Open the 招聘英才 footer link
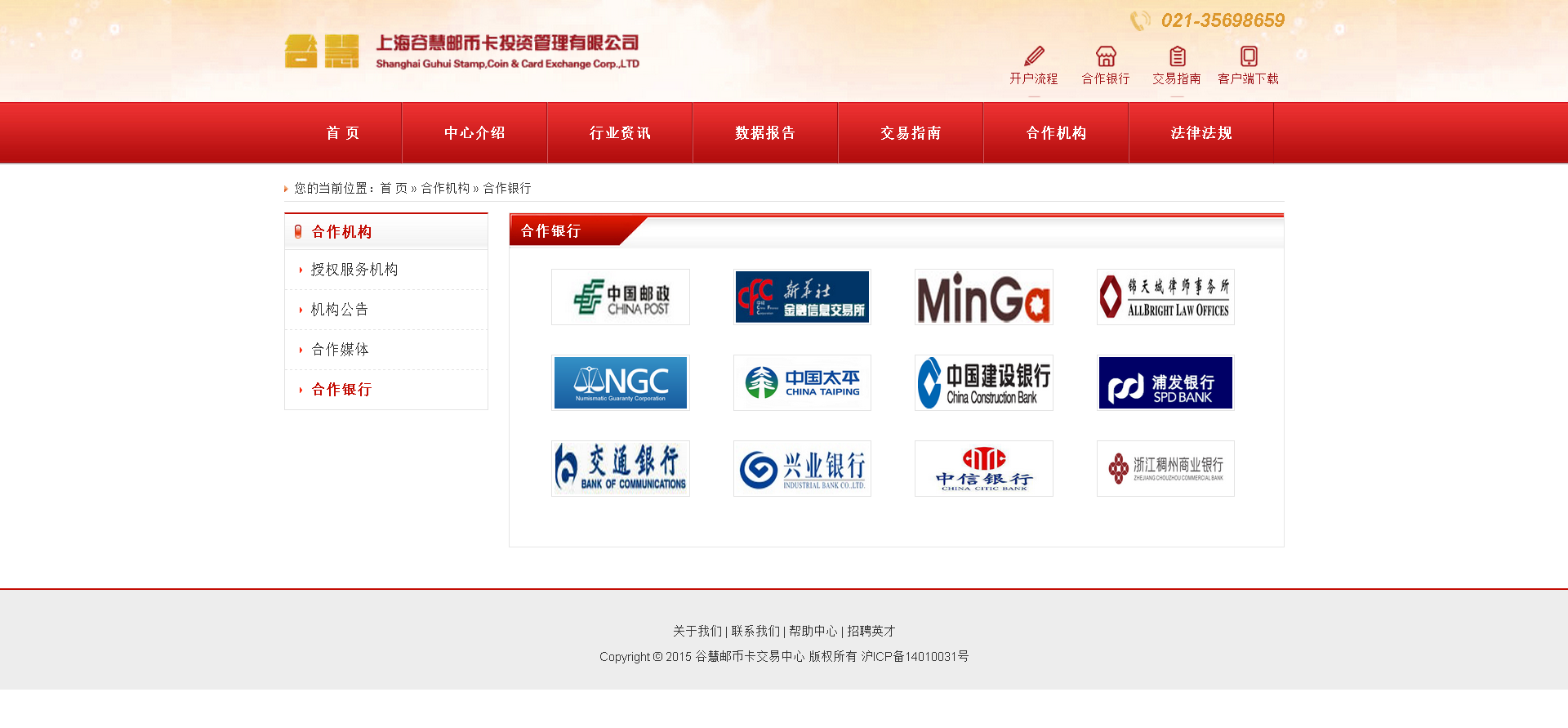 [871, 632]
